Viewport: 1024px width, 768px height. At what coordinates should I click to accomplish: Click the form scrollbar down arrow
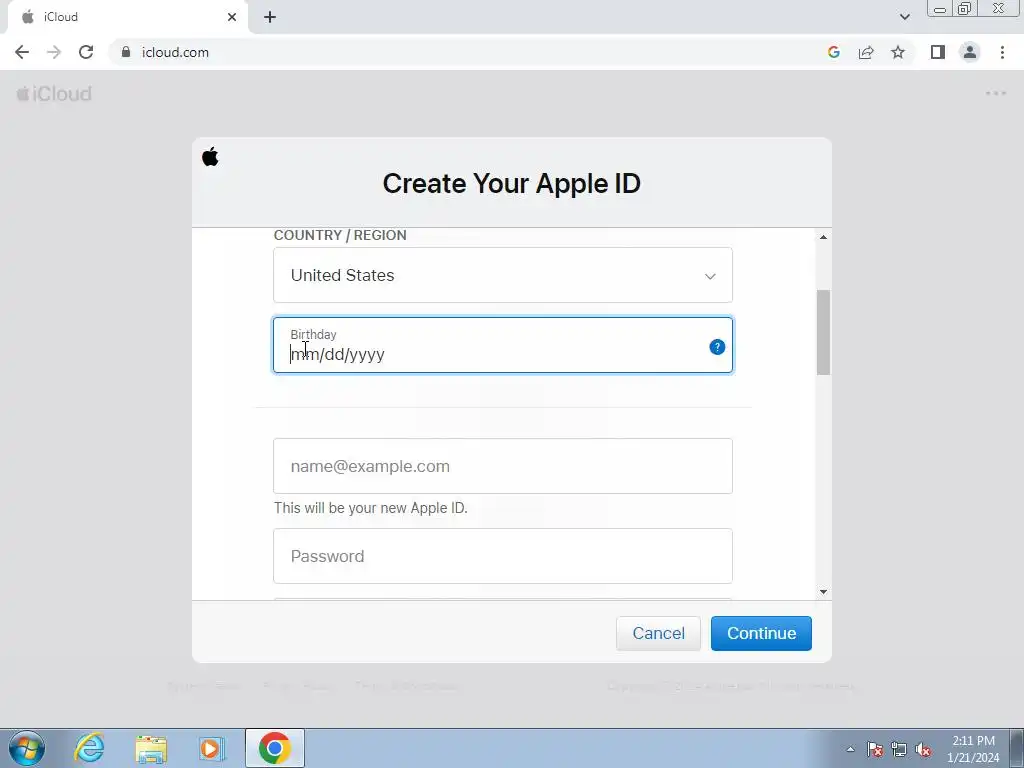pyautogui.click(x=823, y=592)
